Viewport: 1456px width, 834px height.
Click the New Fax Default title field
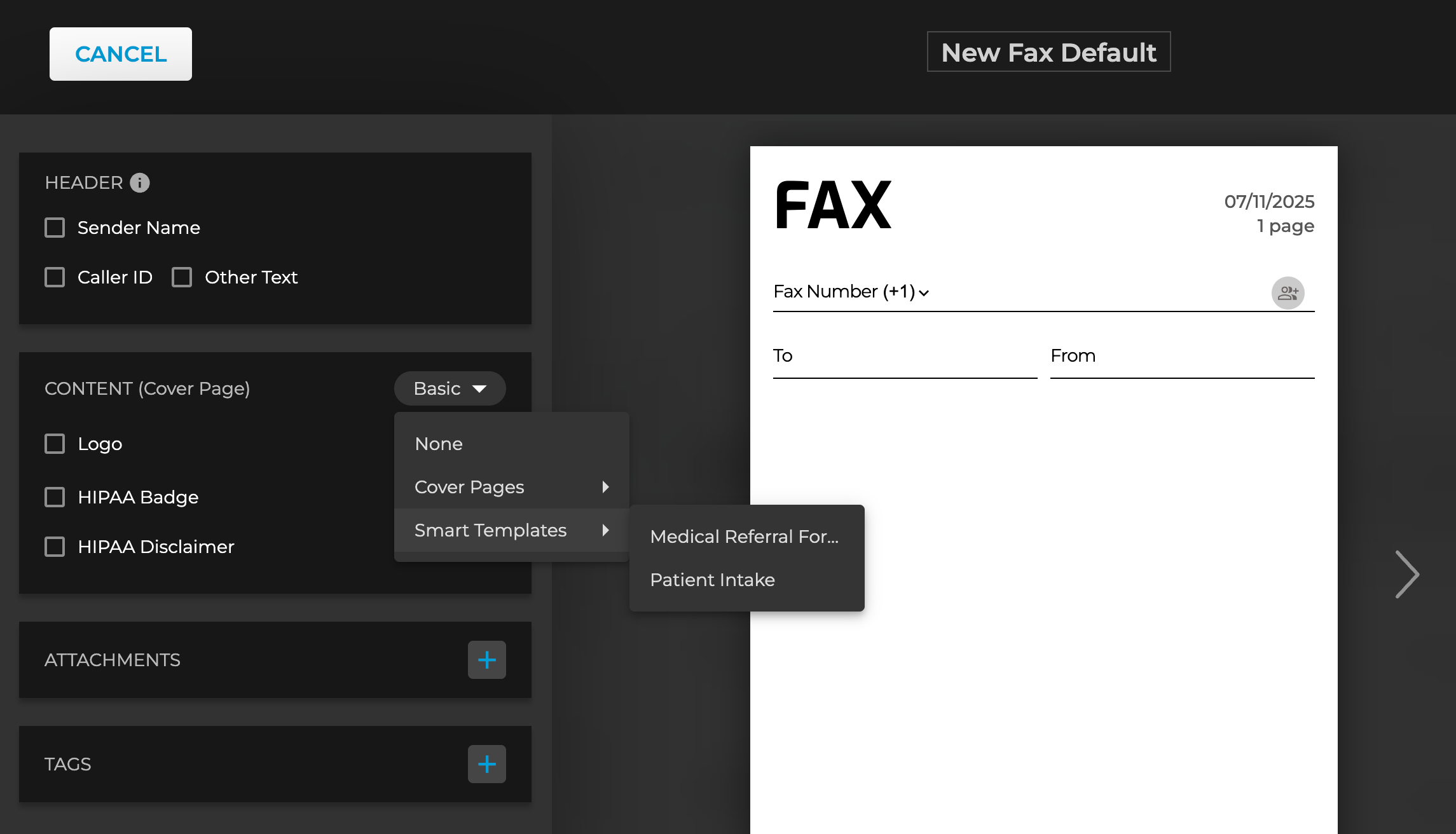[x=1048, y=52]
